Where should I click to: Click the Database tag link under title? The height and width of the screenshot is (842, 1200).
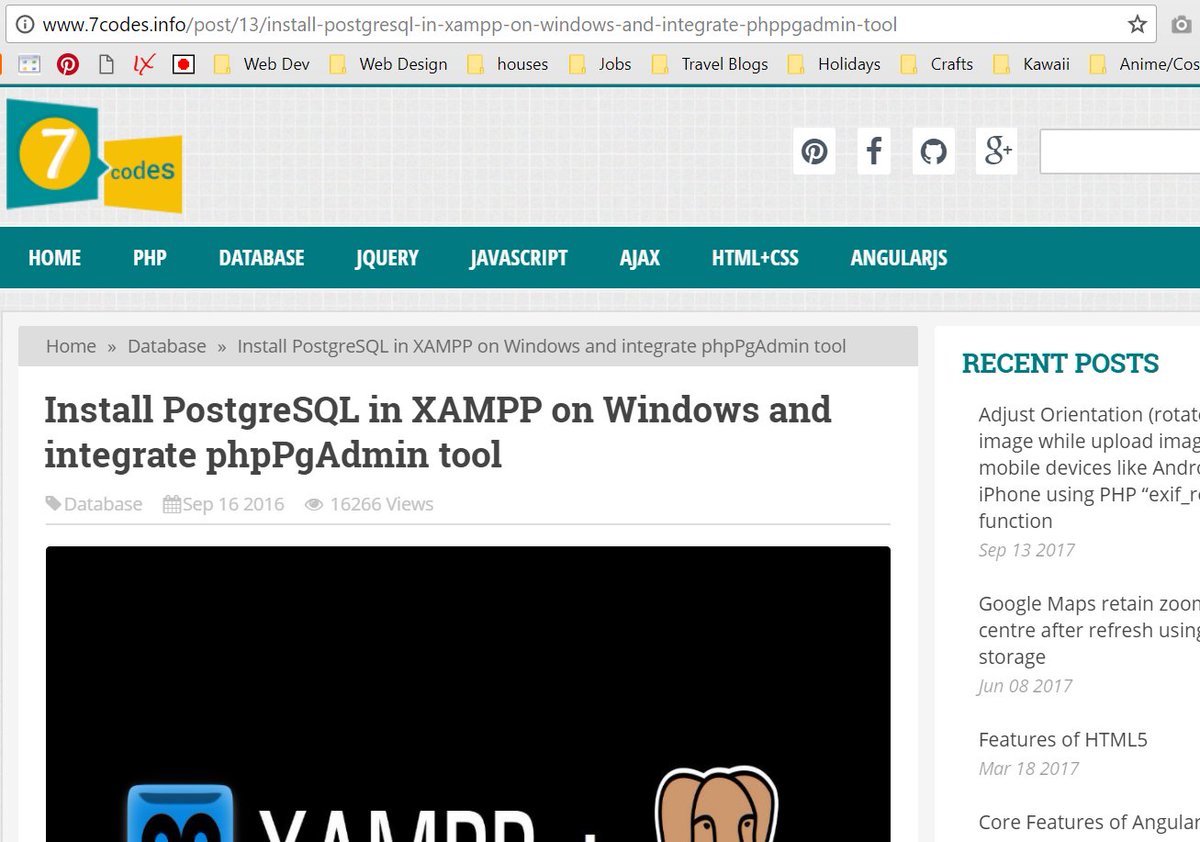click(x=103, y=504)
